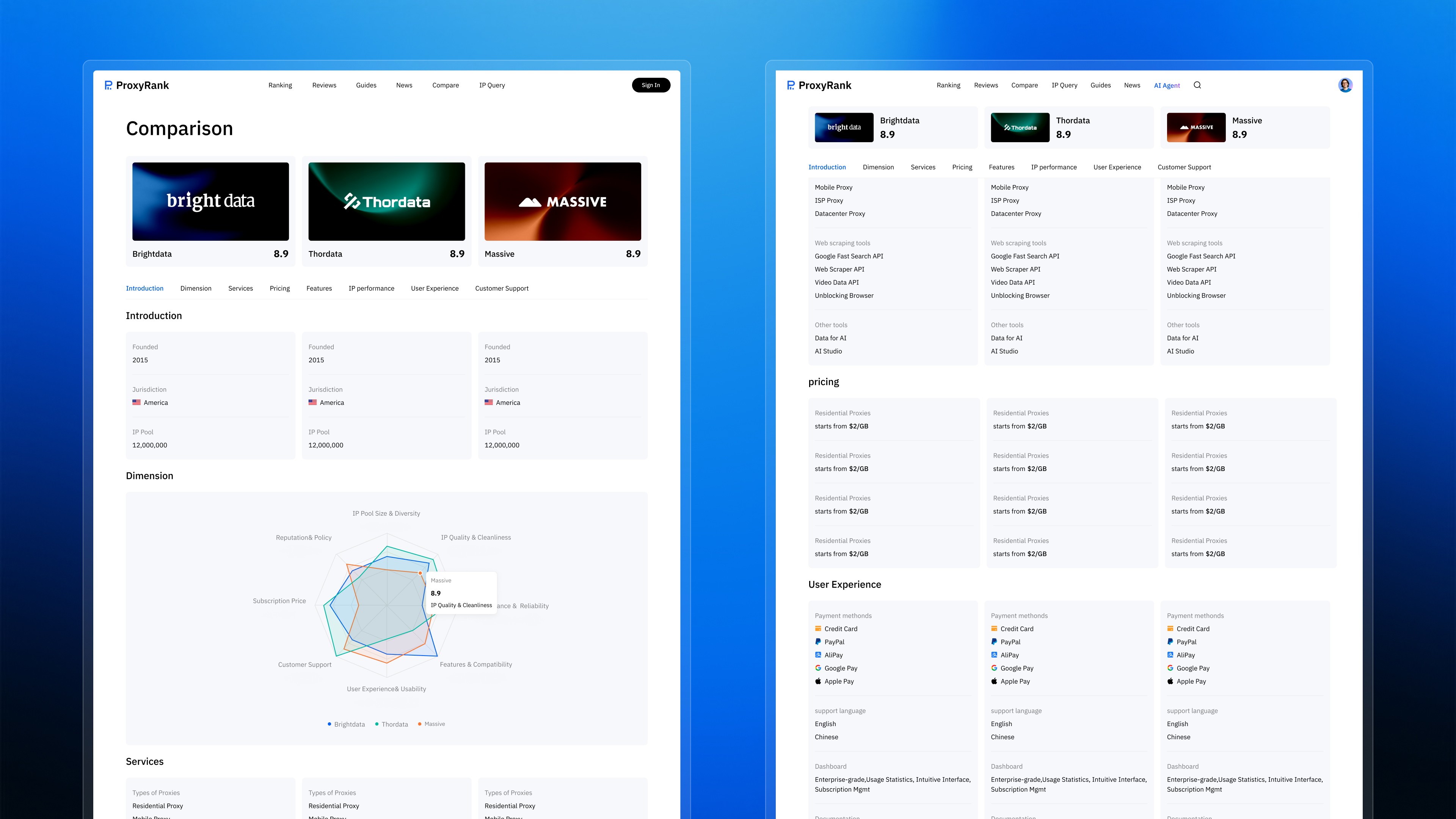The width and height of the screenshot is (1456, 819).
Task: Click ProxyRank logo in right page header
Action: 819,85
